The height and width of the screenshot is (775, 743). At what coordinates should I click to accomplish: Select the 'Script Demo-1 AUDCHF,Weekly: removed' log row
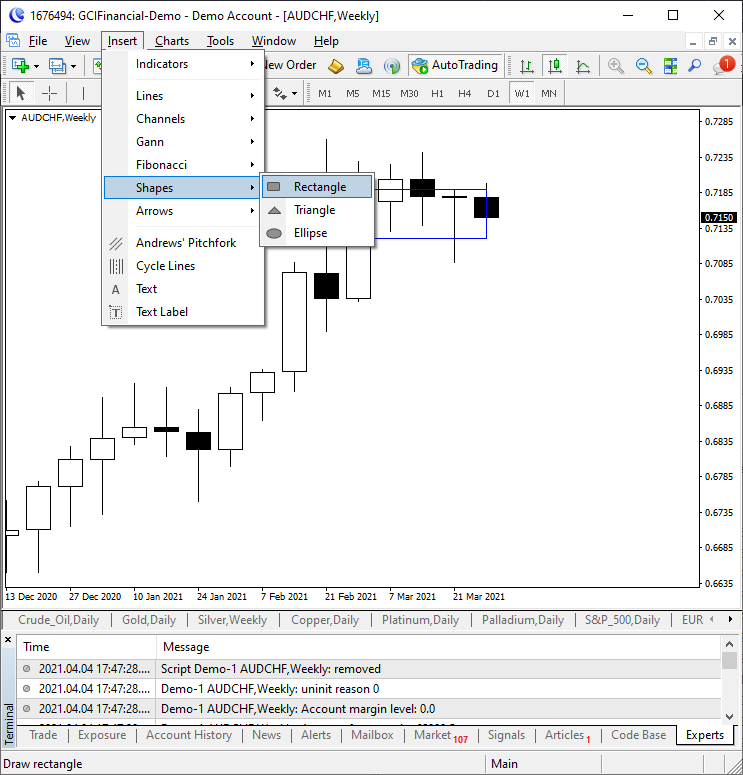coord(369,669)
